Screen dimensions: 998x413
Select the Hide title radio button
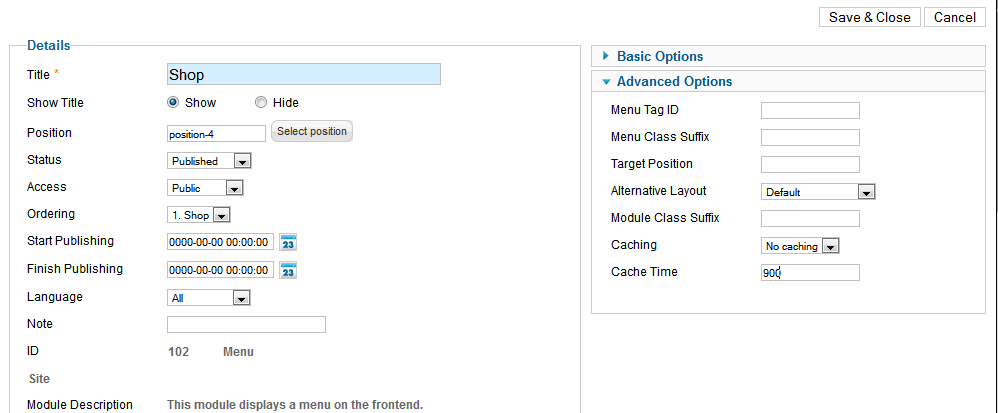tap(261, 102)
